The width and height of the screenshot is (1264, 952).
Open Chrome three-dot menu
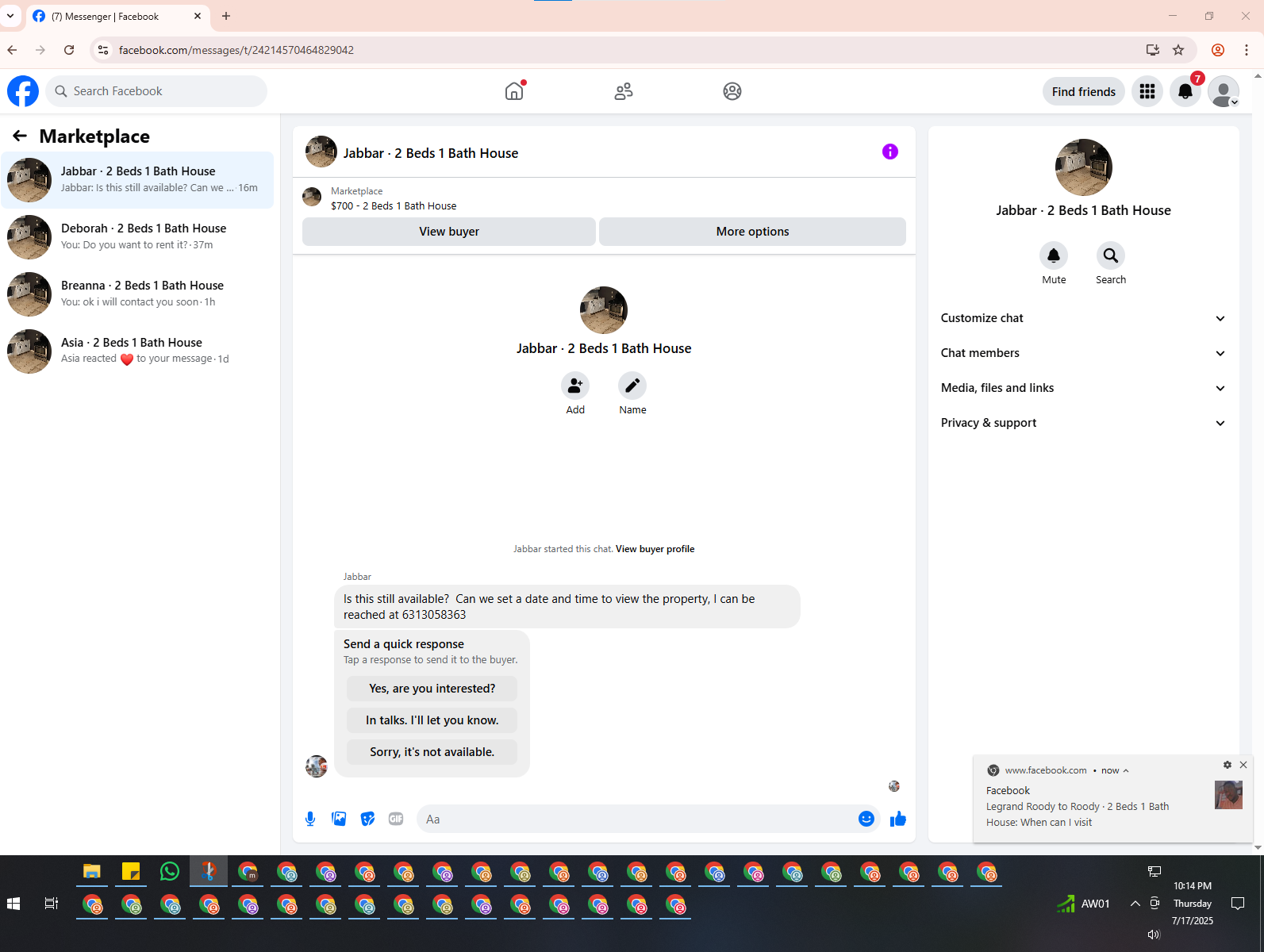click(1247, 50)
